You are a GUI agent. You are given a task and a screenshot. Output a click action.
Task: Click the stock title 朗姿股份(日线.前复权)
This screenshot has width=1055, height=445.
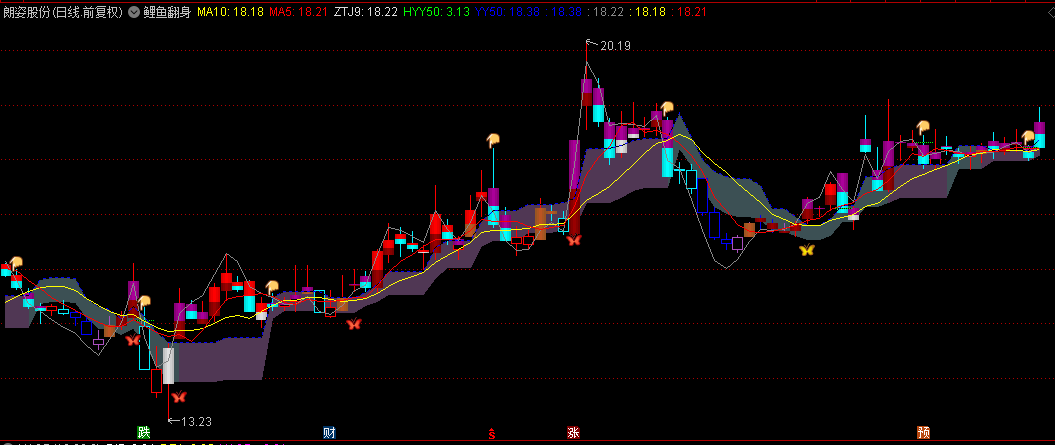(63, 12)
